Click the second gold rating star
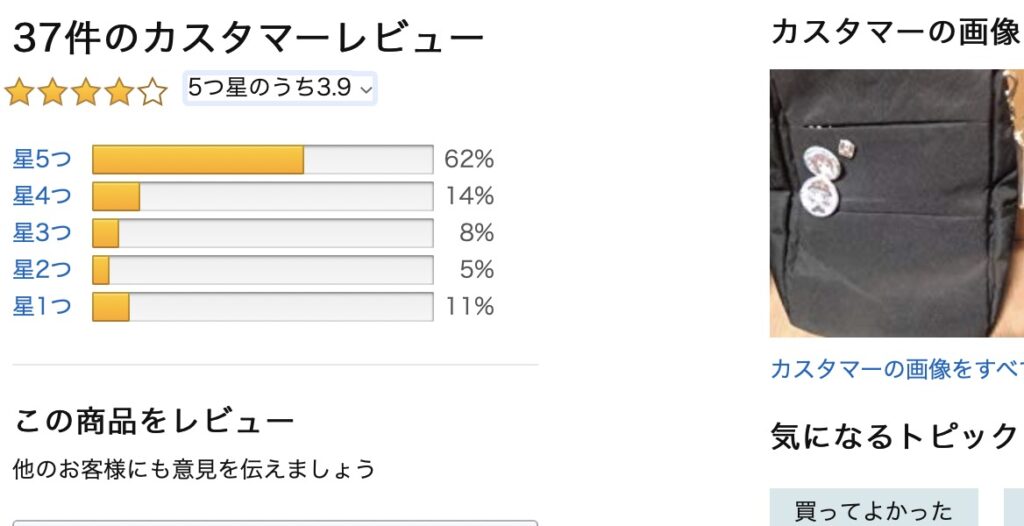The height and width of the screenshot is (526, 1024). coord(53,91)
